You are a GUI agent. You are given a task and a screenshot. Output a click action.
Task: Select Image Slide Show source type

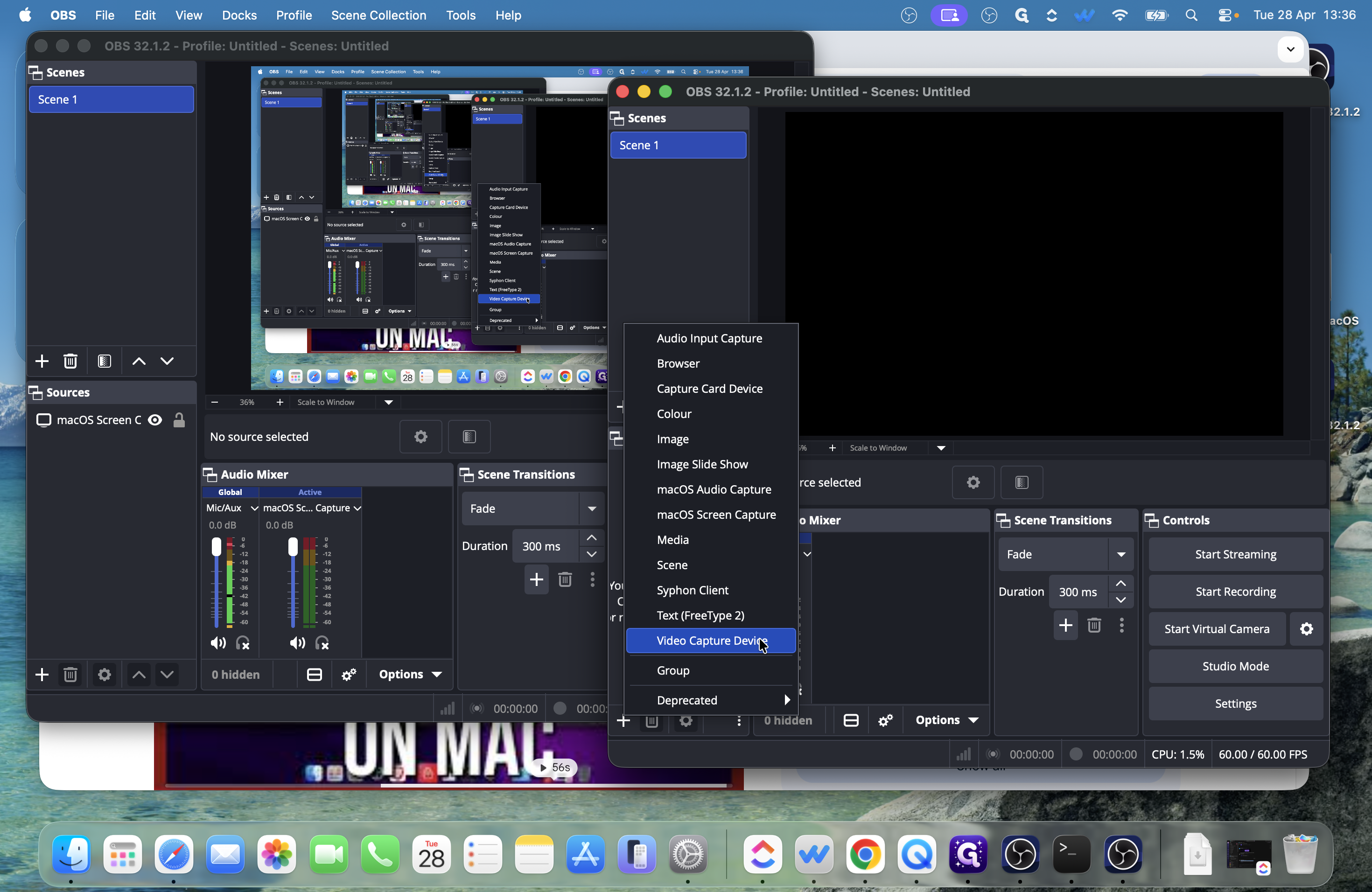[x=711, y=465]
